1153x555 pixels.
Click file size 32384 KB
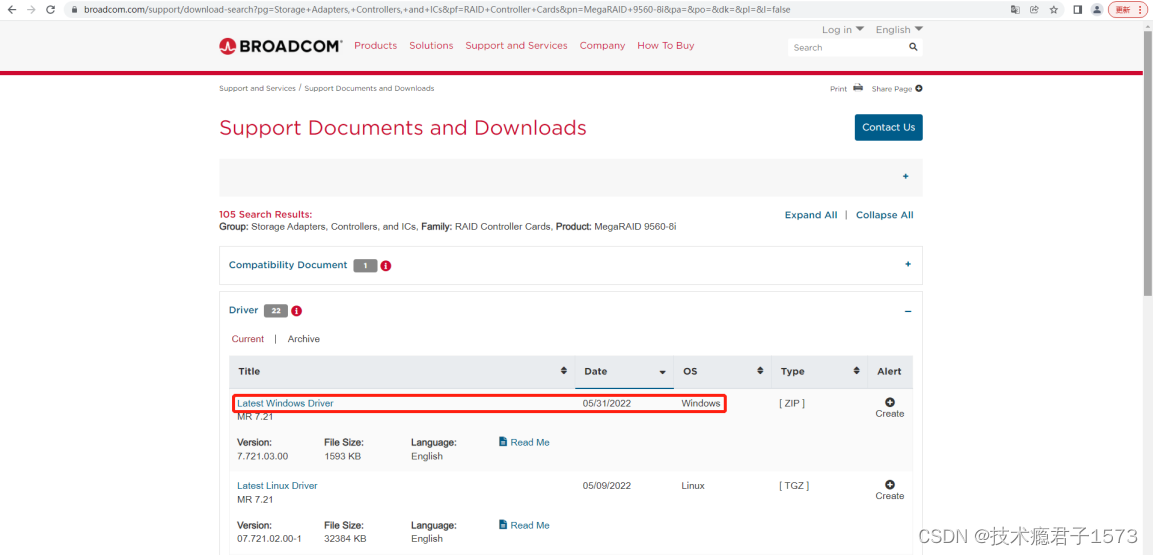click(345, 539)
